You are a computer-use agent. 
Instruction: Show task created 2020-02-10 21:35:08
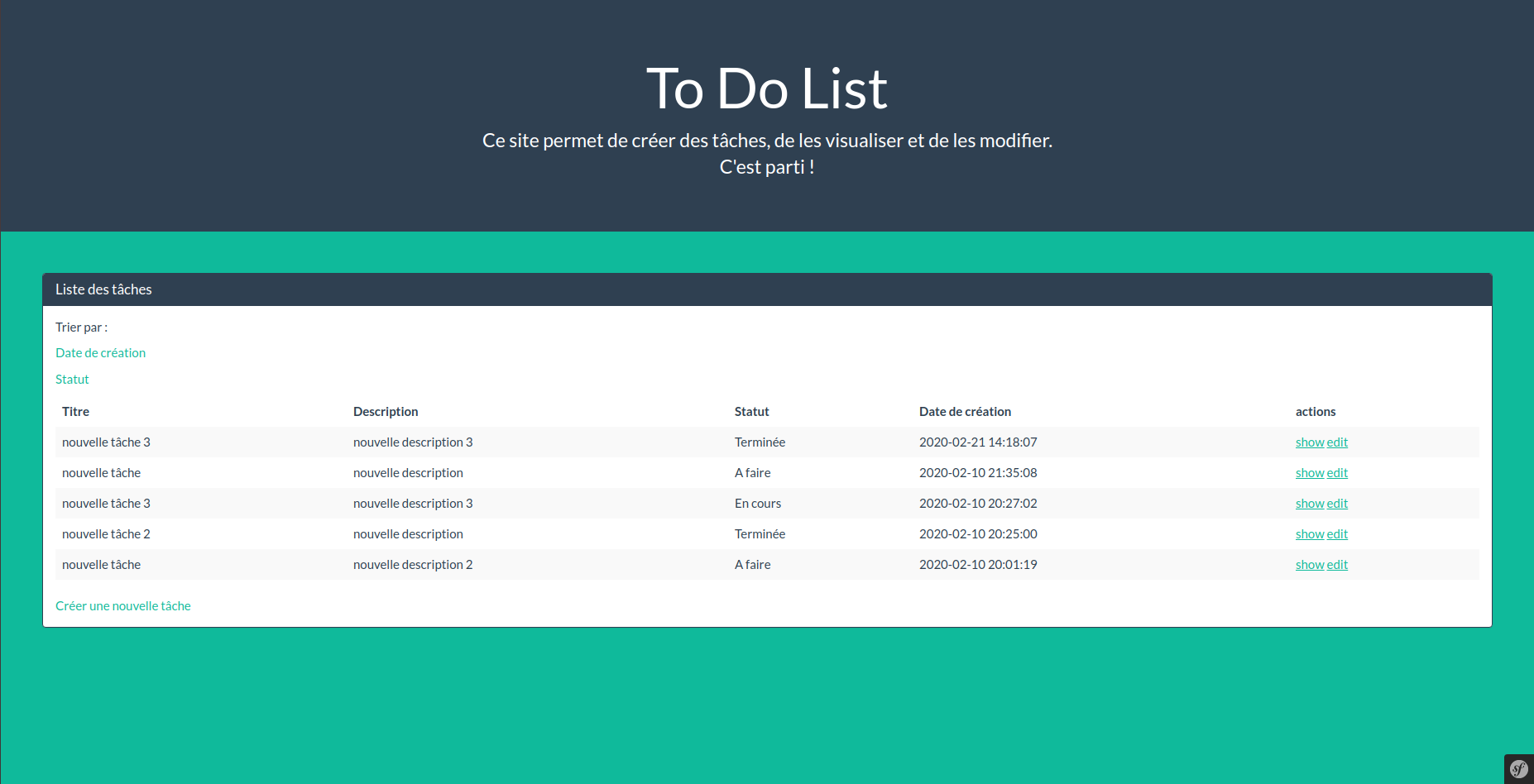click(x=1310, y=473)
